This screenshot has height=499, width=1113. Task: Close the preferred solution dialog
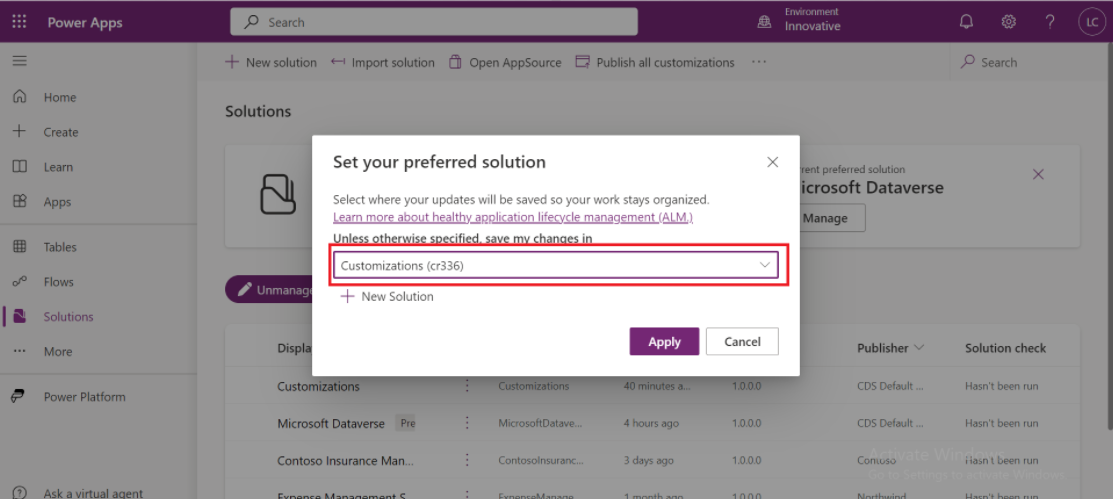click(772, 162)
